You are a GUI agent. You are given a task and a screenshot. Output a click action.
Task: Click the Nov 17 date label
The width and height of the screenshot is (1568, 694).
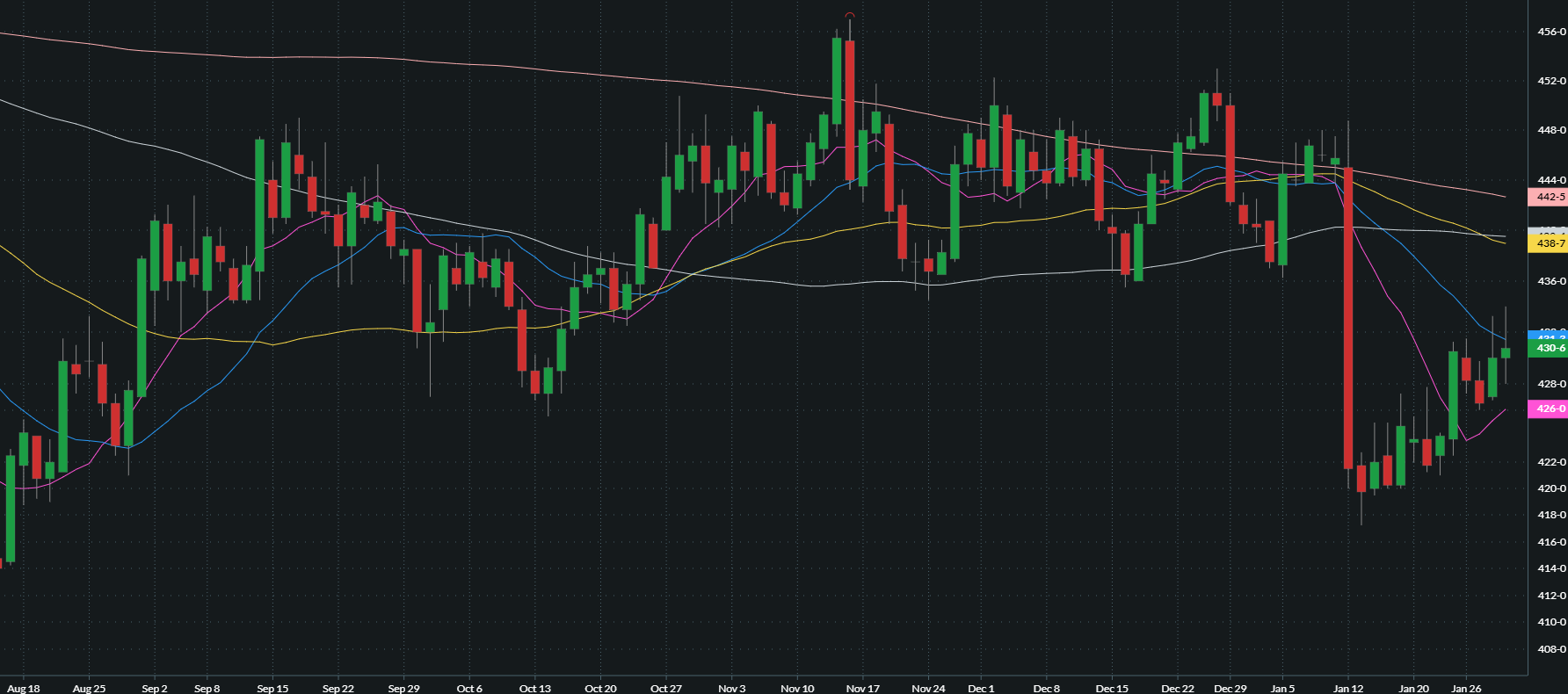[862, 688]
